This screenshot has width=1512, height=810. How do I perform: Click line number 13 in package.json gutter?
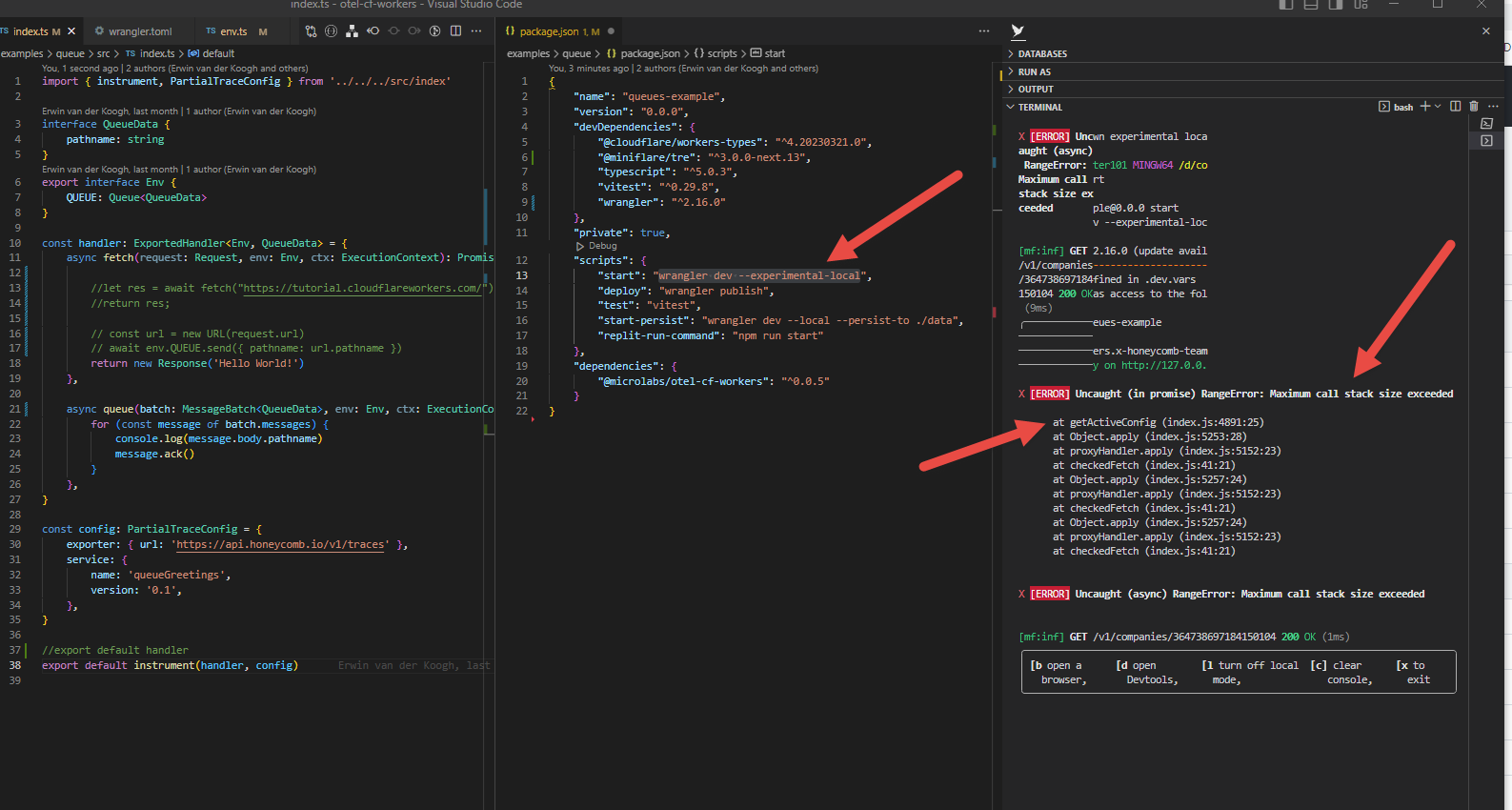(x=521, y=275)
